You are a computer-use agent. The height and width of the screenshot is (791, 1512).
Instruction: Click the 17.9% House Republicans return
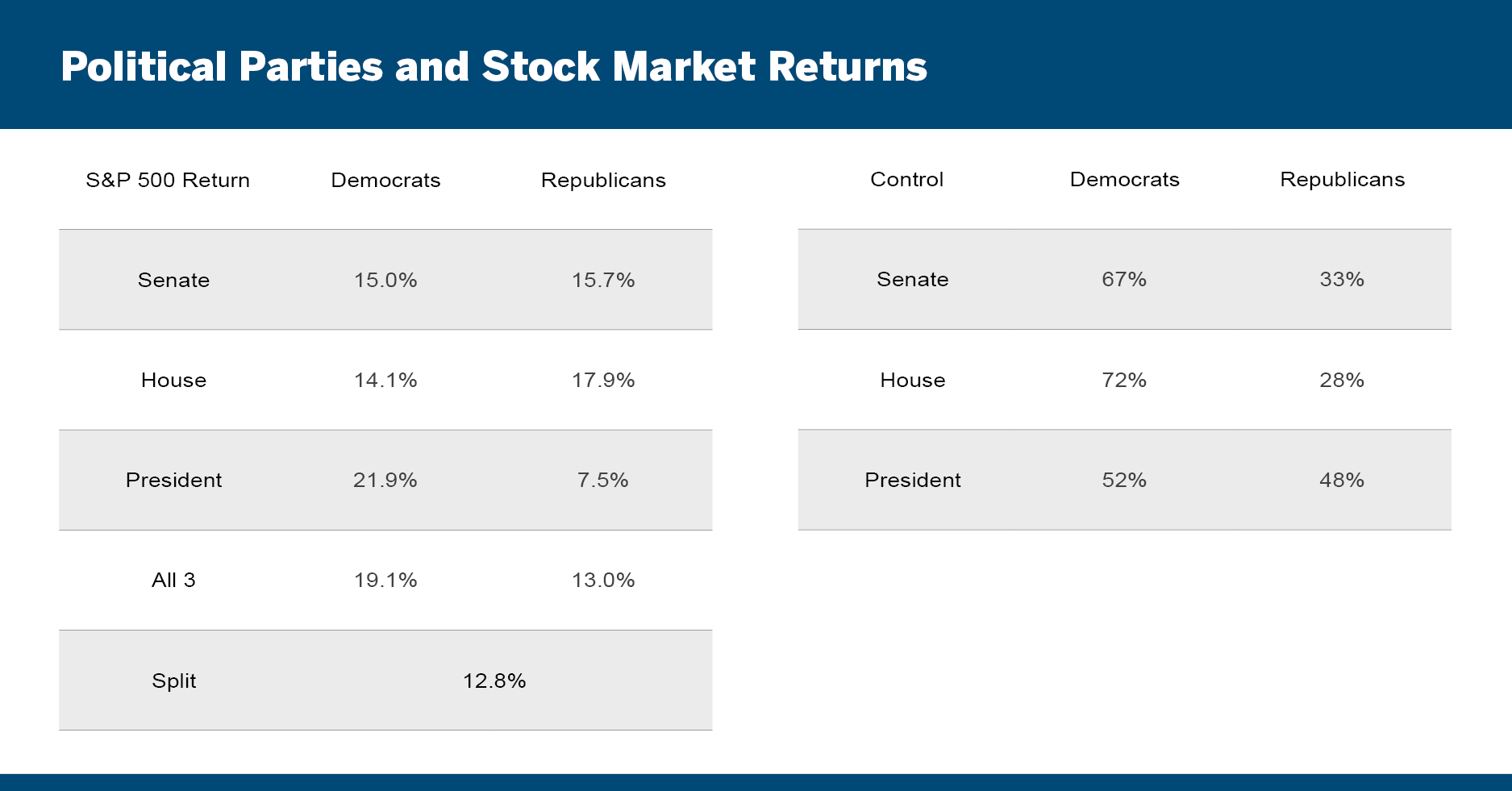603,380
